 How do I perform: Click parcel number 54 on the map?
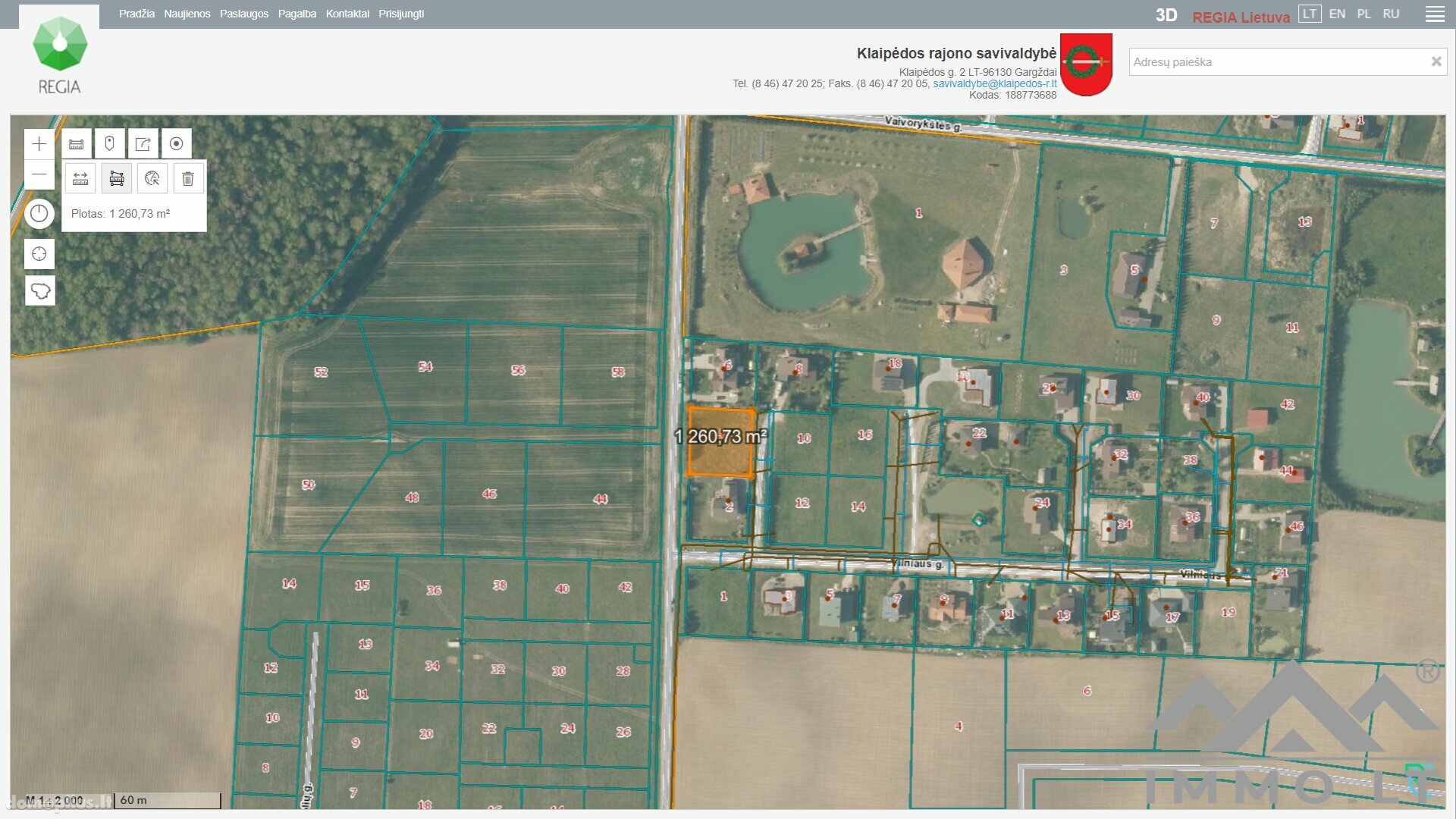(x=425, y=367)
